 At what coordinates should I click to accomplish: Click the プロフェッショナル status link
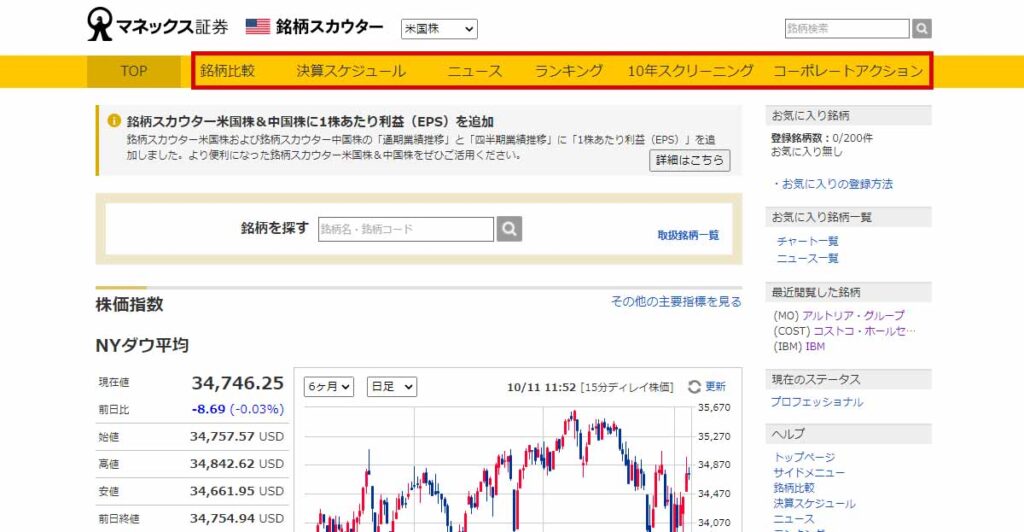tap(817, 402)
